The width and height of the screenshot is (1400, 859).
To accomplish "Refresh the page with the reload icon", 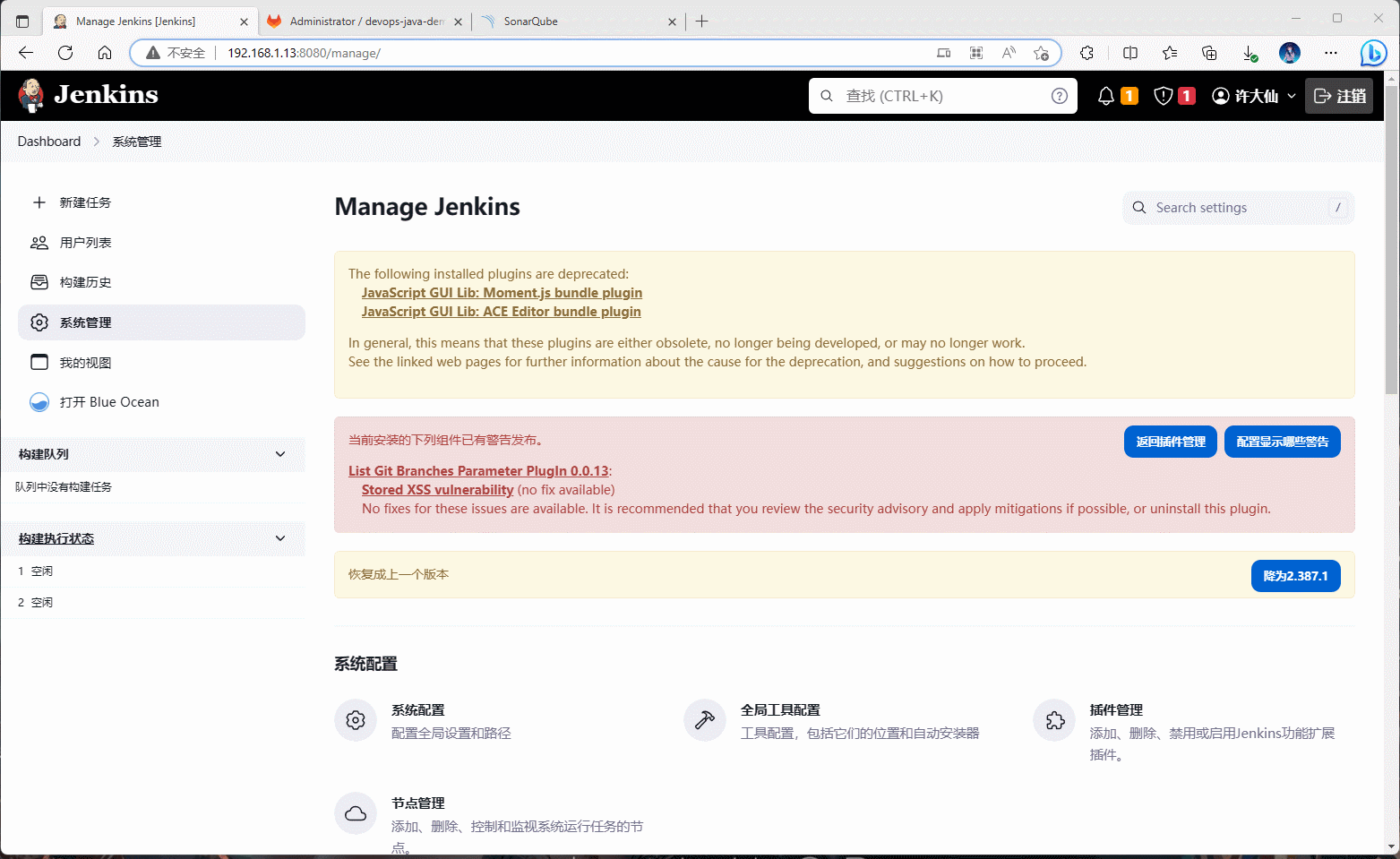I will coord(65,53).
